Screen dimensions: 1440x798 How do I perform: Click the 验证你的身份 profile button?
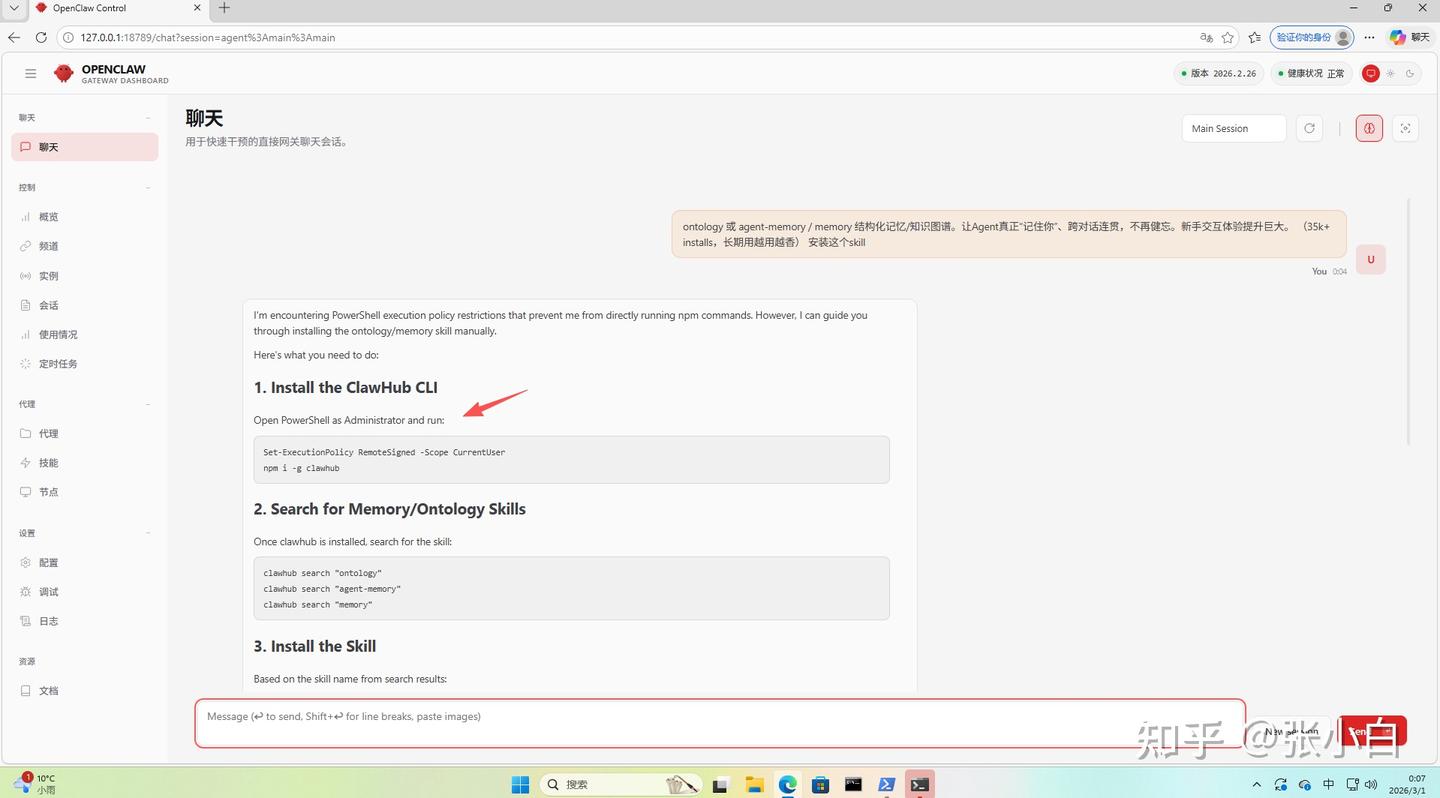coord(1313,37)
